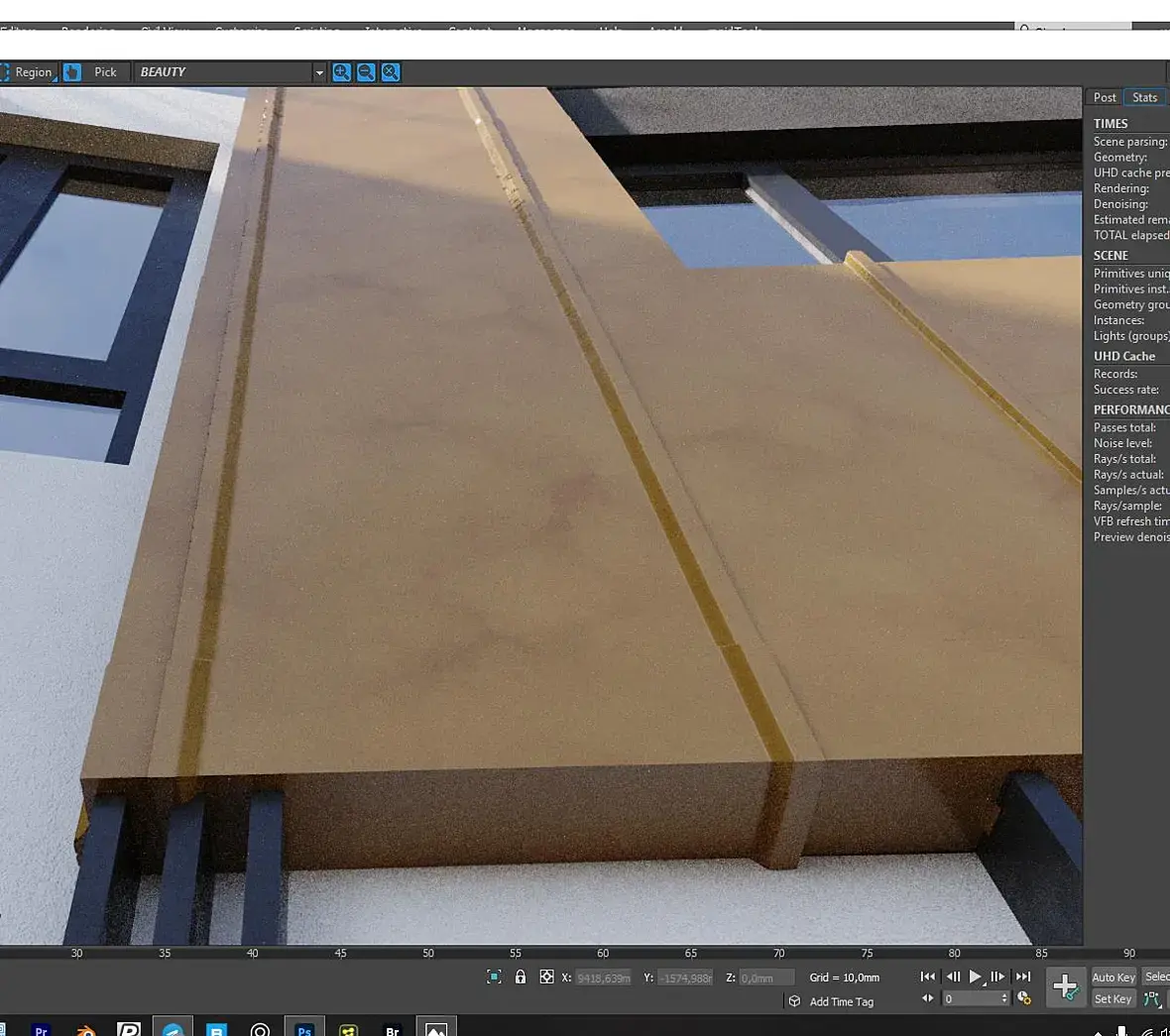Image resolution: width=1170 pixels, height=1036 pixels.
Task: Open Photoshop from taskbar
Action: 304,1028
